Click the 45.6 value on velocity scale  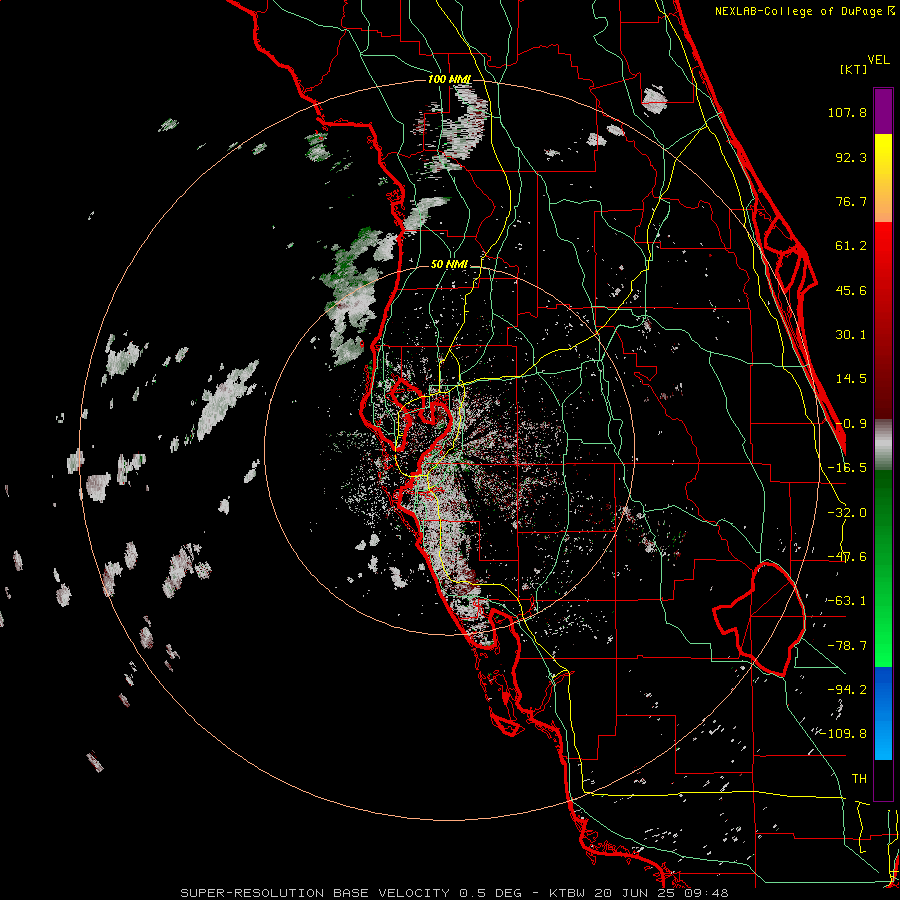[x=851, y=290]
